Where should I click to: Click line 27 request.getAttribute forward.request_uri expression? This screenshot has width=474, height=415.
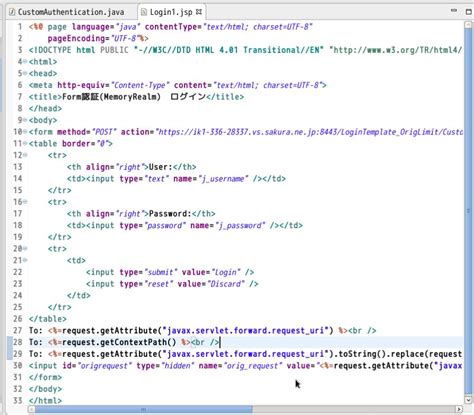point(198,330)
